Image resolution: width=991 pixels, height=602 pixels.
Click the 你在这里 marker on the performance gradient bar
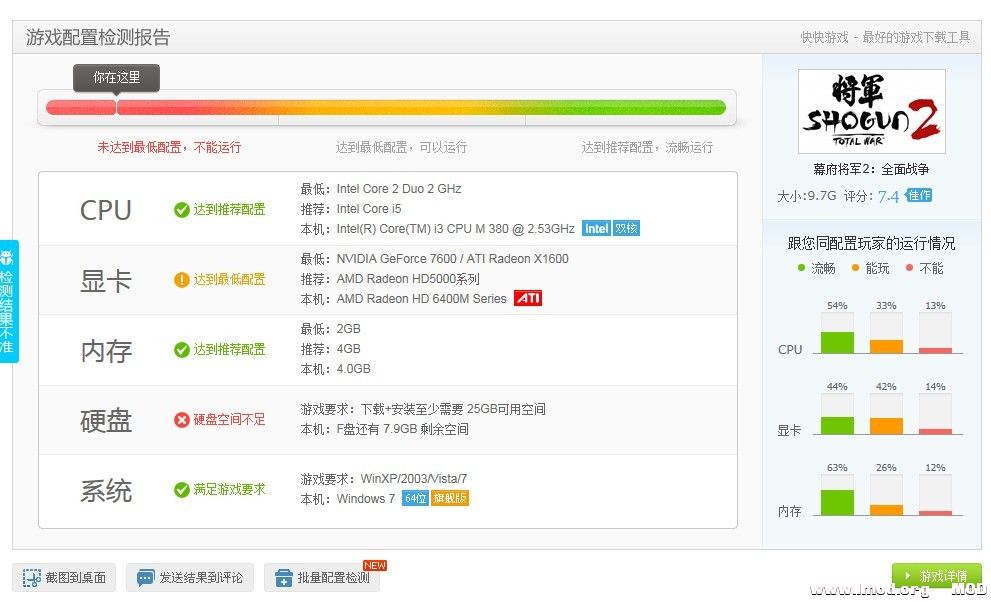click(115, 77)
